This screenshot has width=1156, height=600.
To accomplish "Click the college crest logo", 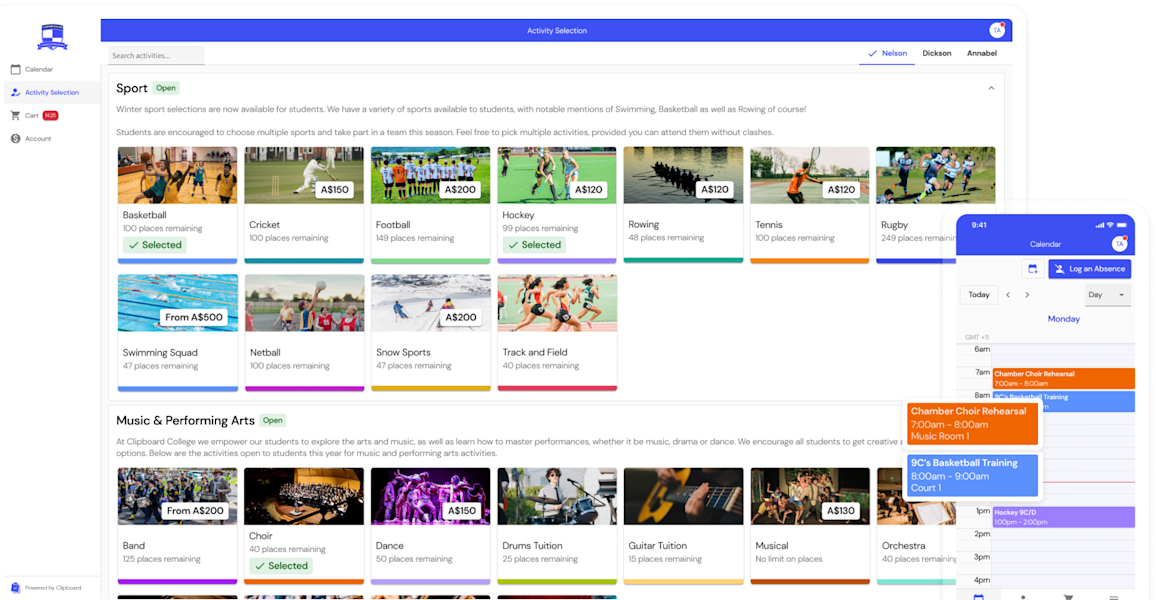I will (x=52, y=37).
